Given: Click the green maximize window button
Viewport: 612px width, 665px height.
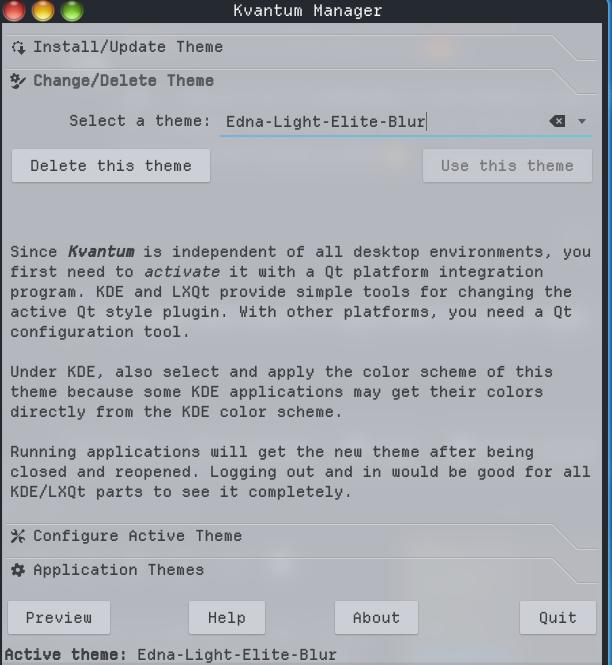Looking at the screenshot, I should pos(72,11).
